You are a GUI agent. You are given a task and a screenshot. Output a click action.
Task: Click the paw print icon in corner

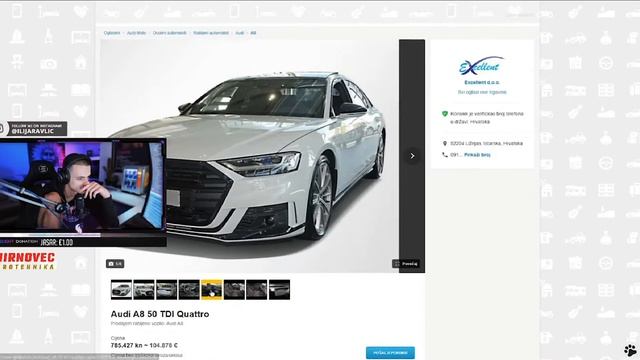[630, 350]
